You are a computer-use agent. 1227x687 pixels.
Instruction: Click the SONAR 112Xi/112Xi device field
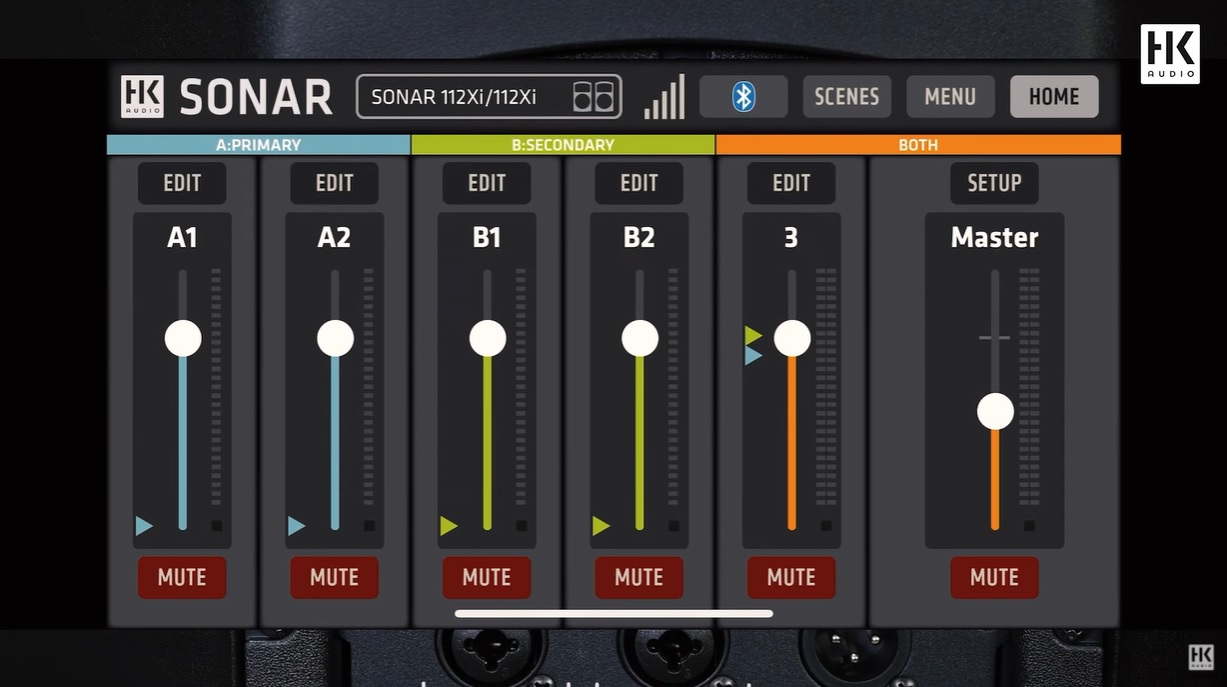point(489,97)
